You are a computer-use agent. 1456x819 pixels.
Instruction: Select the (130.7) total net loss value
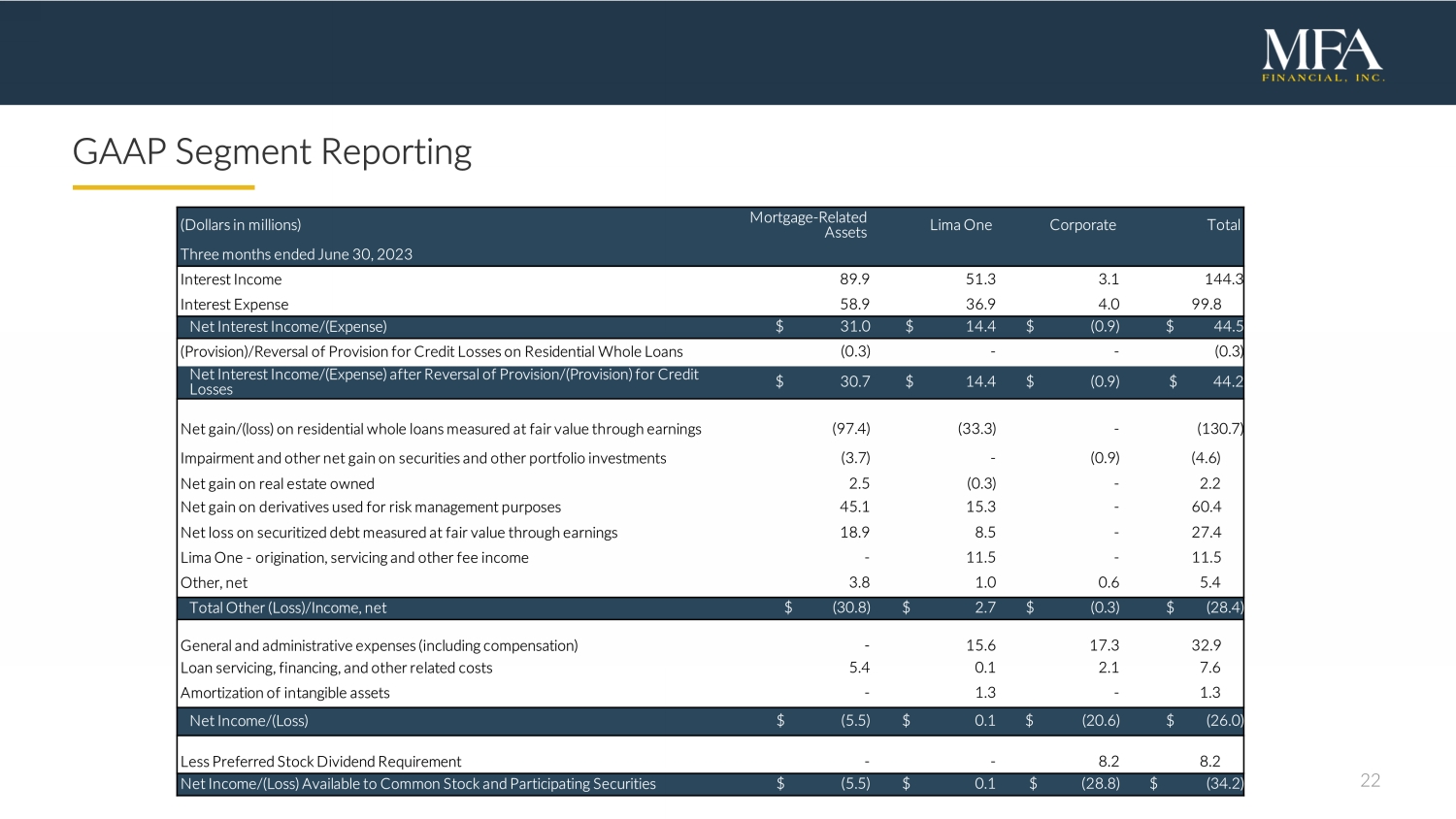click(x=1219, y=429)
